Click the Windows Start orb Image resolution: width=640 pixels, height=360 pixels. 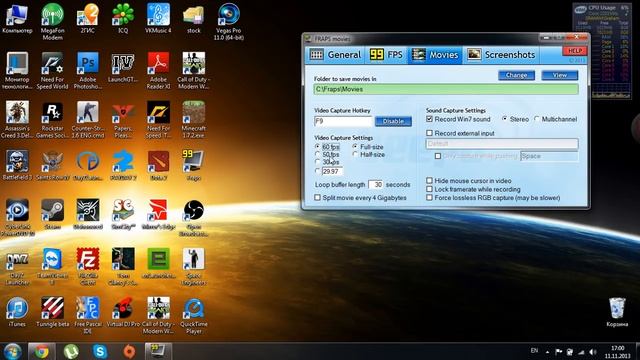(13, 351)
